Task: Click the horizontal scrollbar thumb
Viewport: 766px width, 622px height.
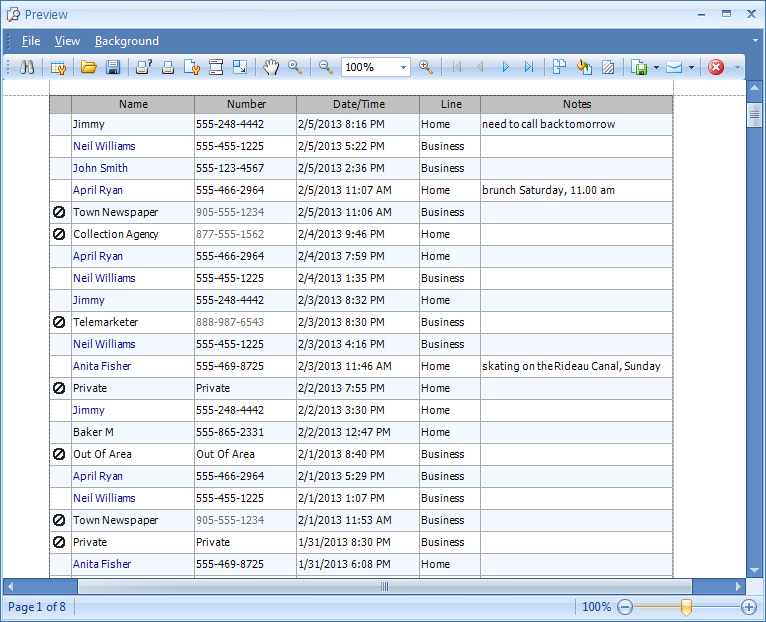Action: [384, 586]
